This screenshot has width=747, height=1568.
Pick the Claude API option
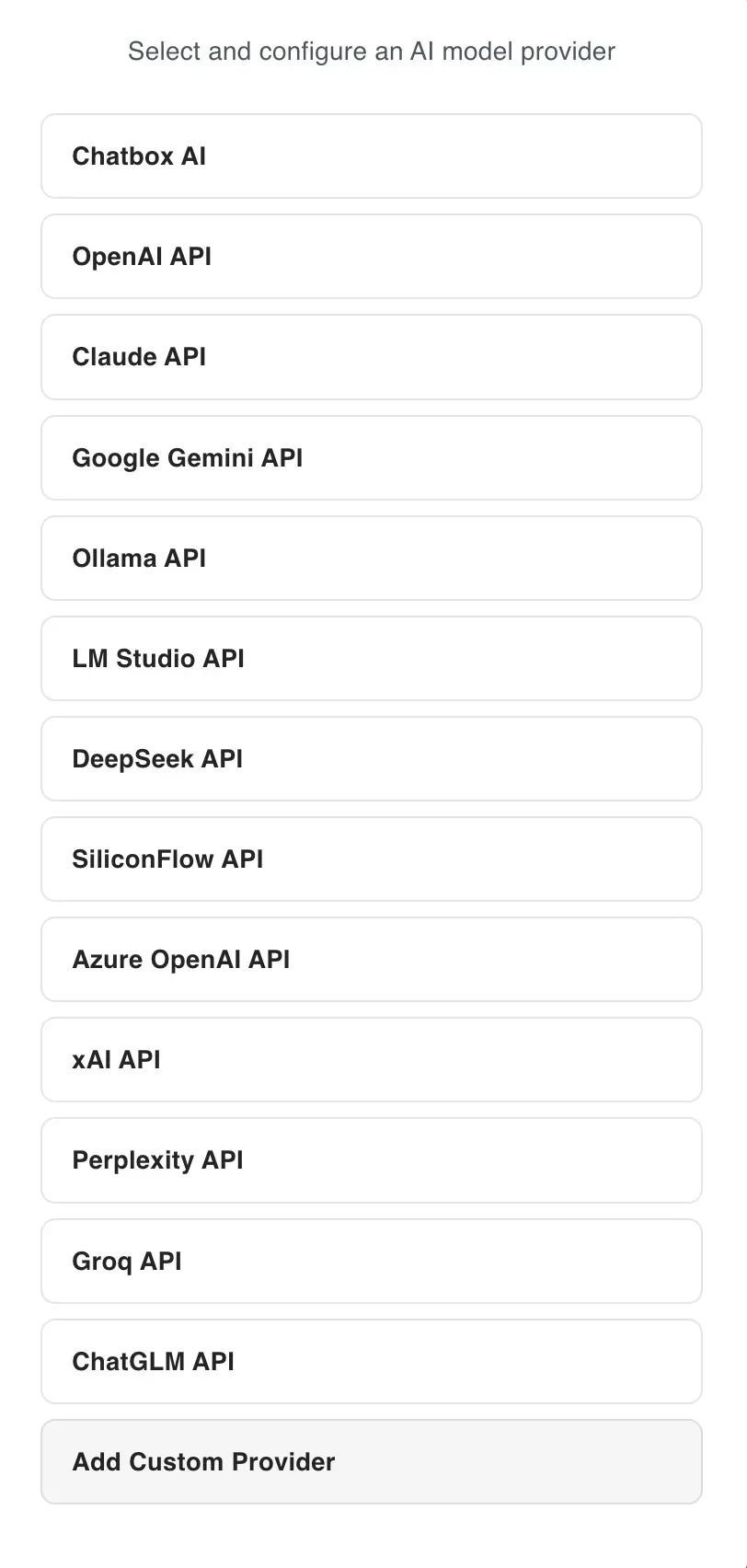click(x=372, y=357)
